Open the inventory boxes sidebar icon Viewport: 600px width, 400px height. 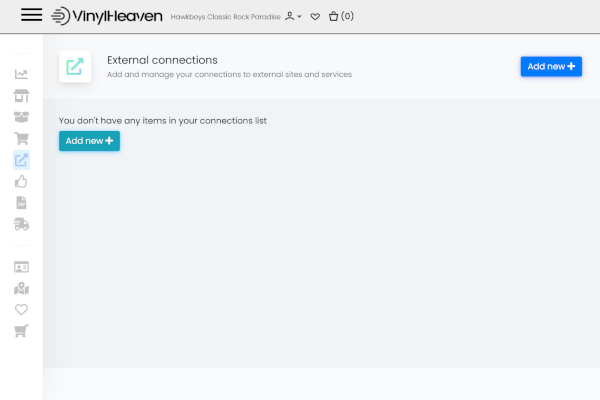tap(21, 117)
